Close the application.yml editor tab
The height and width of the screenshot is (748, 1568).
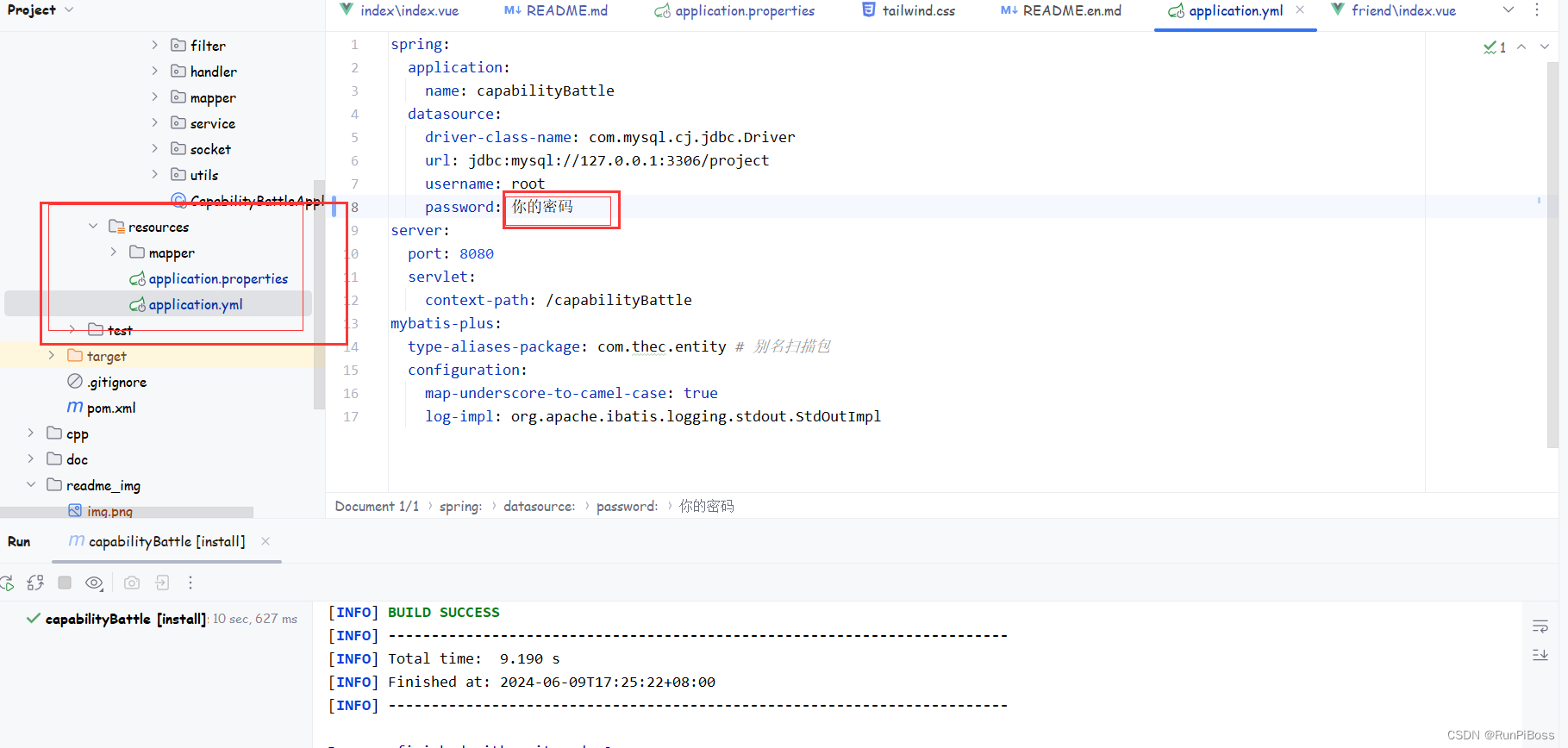coord(1300,10)
